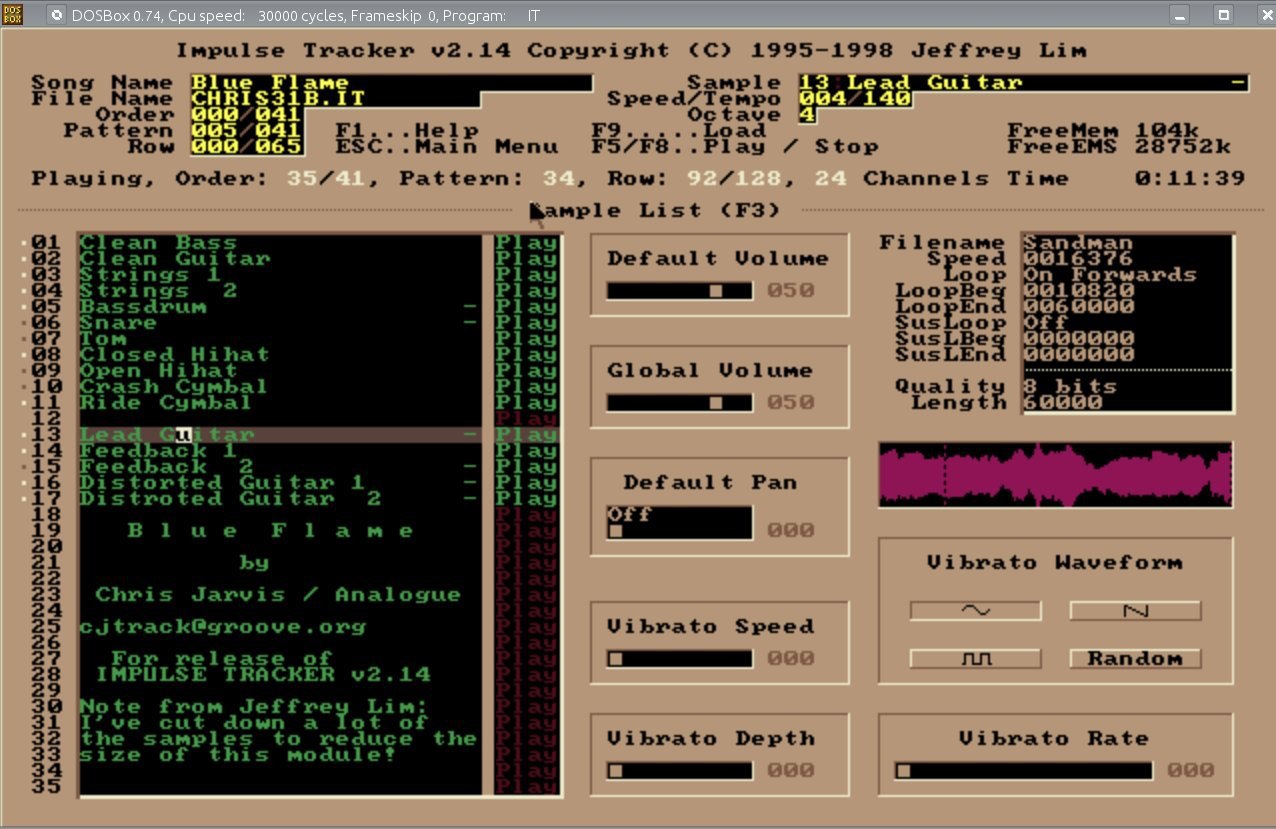Play the Strings 1 sample
The image size is (1276, 829).
[x=527, y=275]
